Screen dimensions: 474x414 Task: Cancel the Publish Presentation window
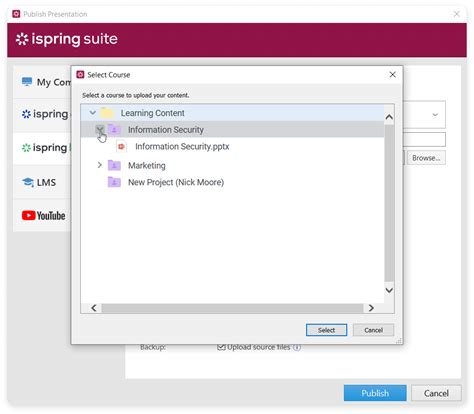click(x=436, y=393)
